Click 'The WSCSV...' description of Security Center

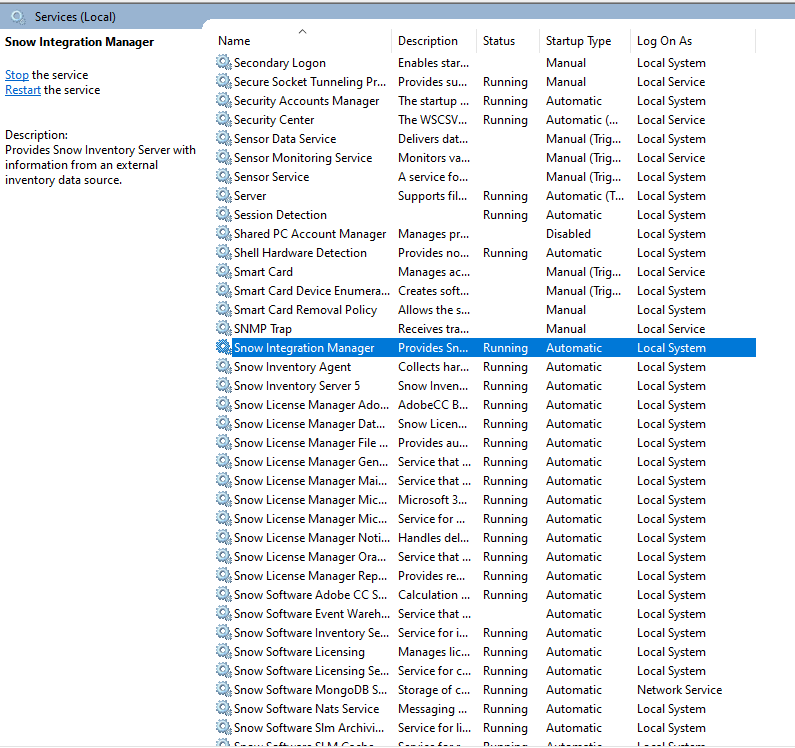[x=432, y=120]
